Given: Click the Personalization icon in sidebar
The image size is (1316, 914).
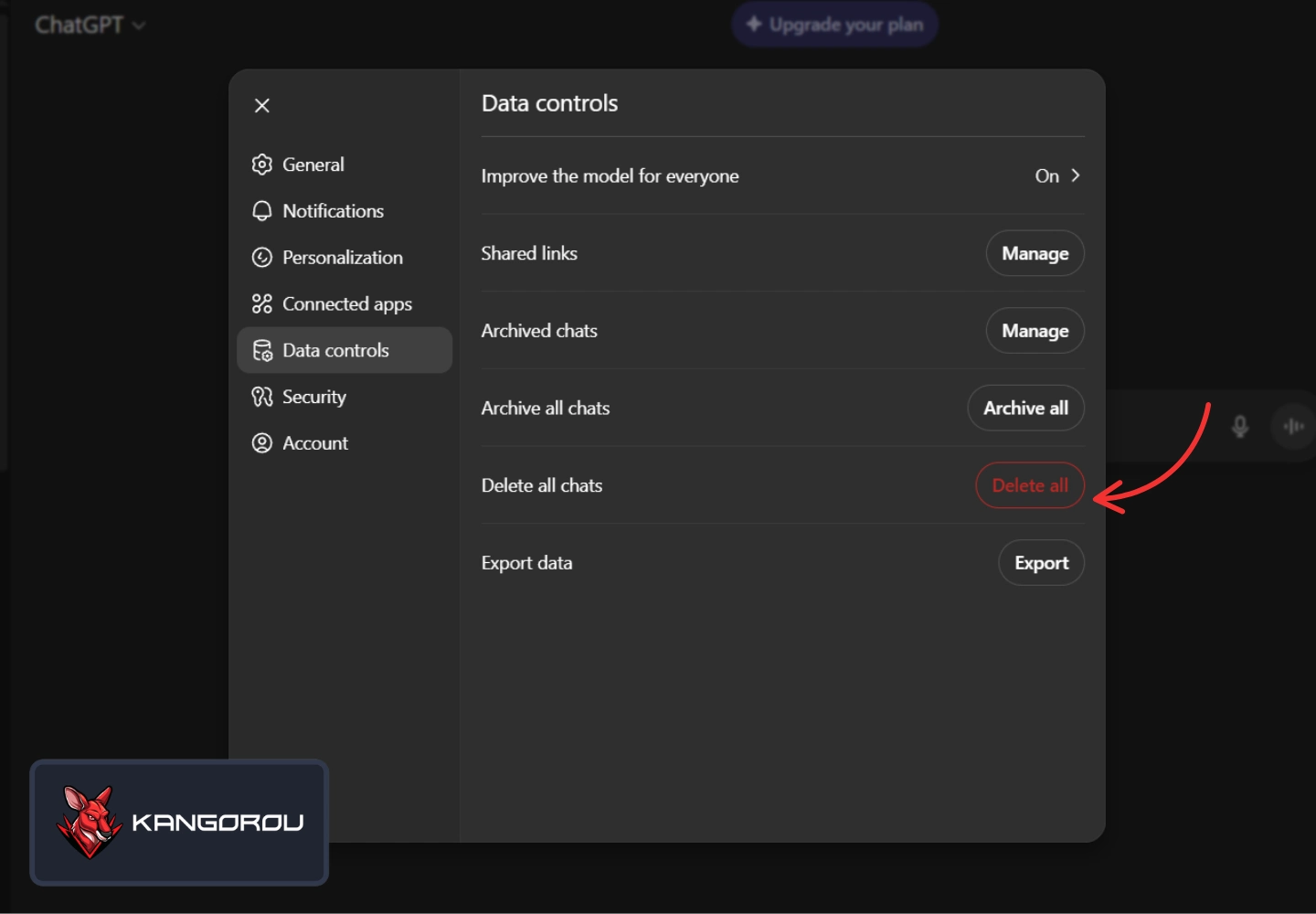Looking at the screenshot, I should 262,258.
